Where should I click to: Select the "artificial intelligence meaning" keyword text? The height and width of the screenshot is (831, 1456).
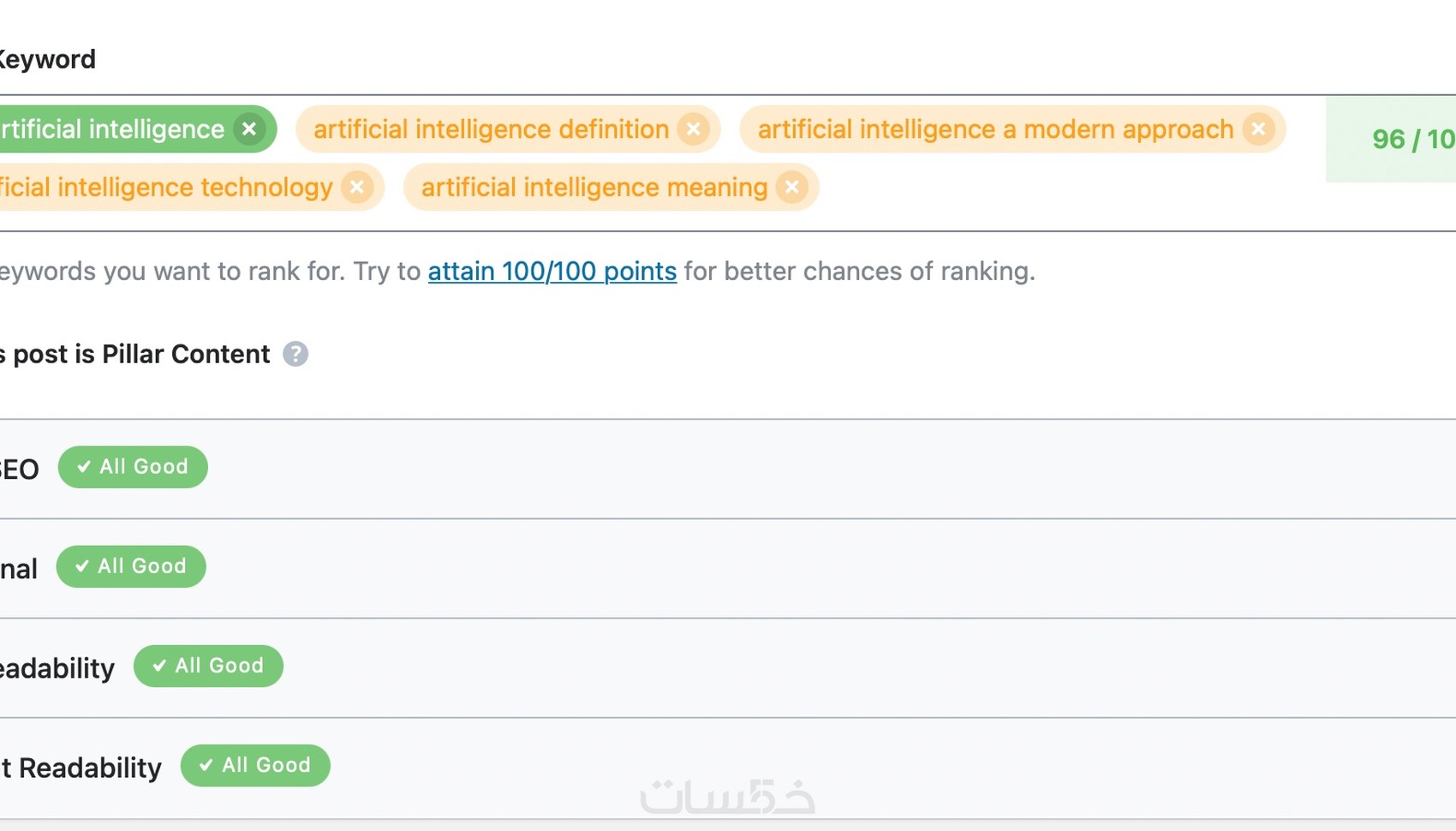point(594,187)
